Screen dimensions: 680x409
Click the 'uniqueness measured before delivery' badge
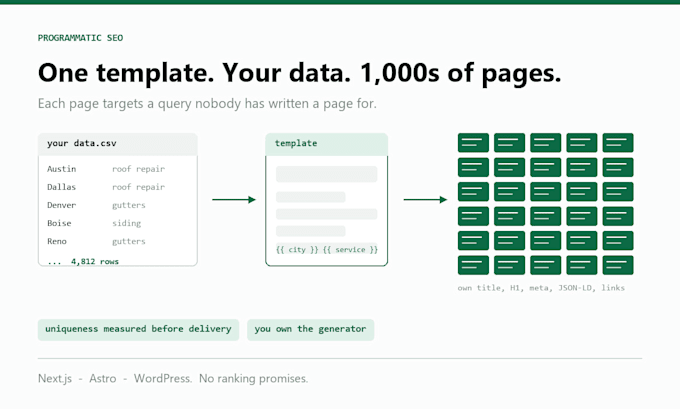138,330
